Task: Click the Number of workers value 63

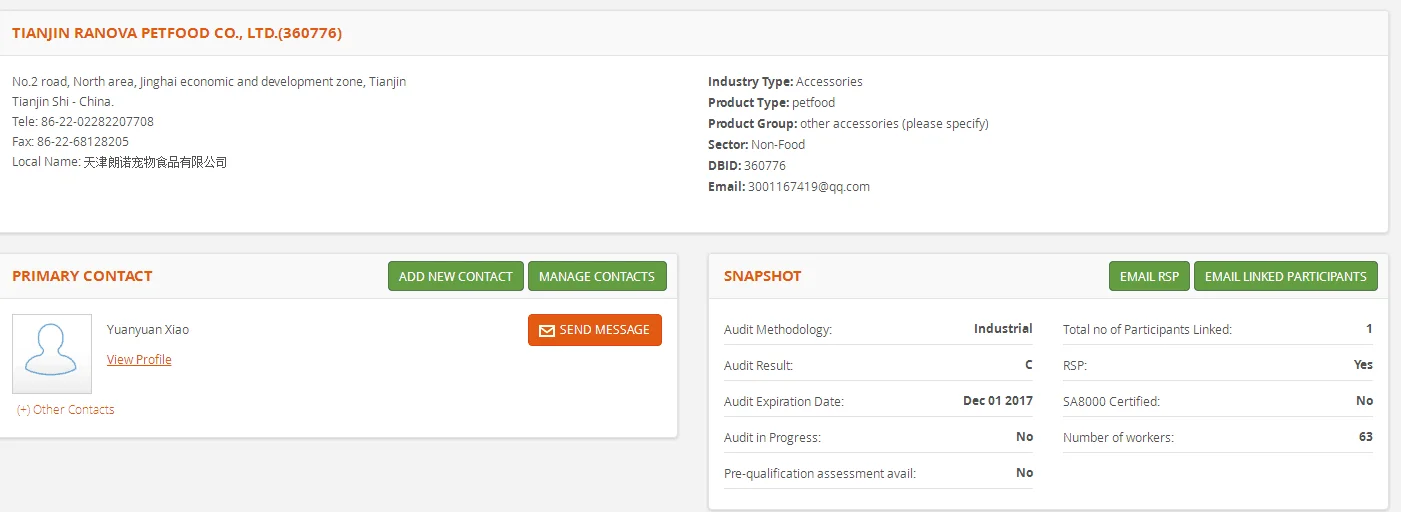Action: pos(1365,437)
